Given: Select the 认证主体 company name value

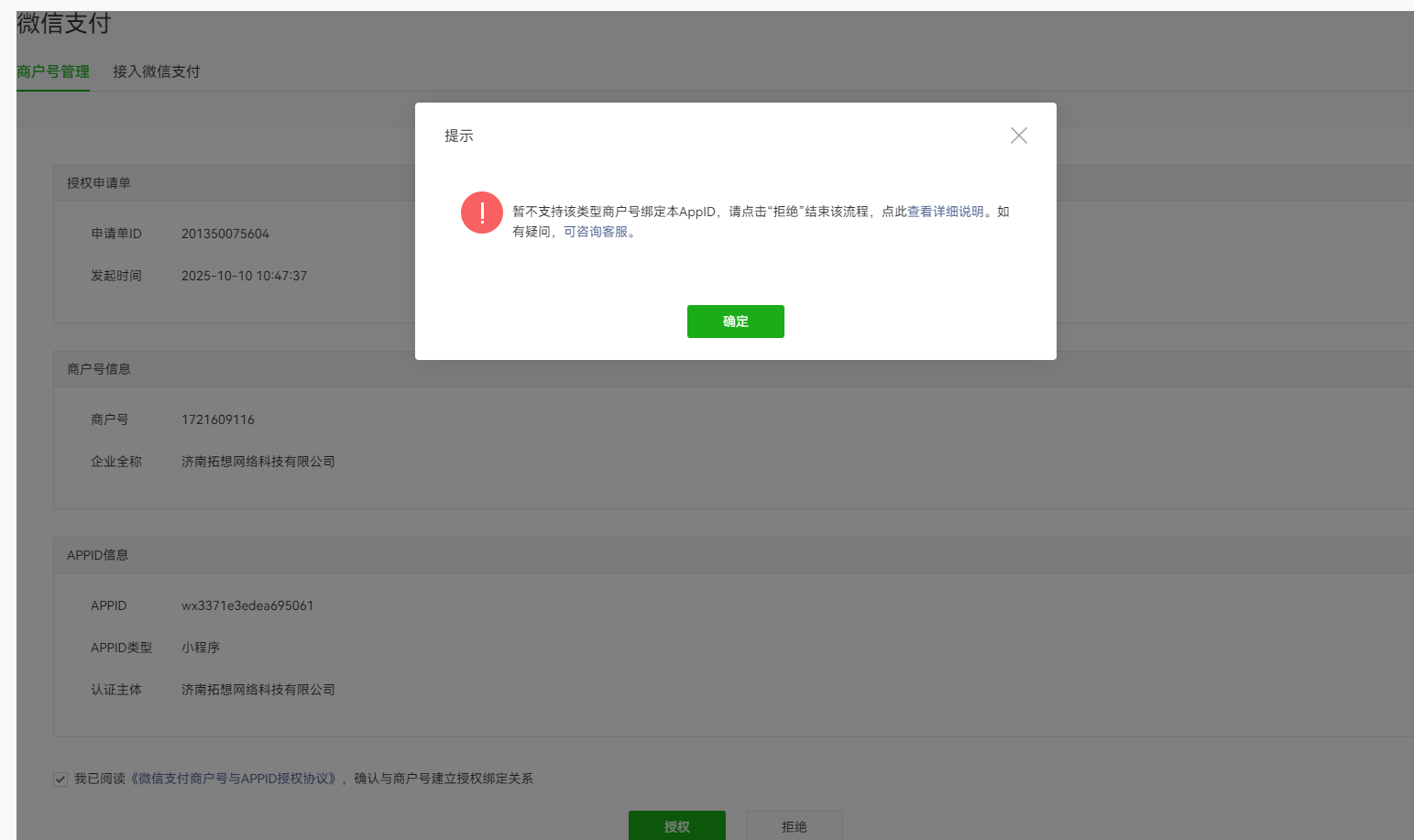Looking at the screenshot, I should pos(258,690).
